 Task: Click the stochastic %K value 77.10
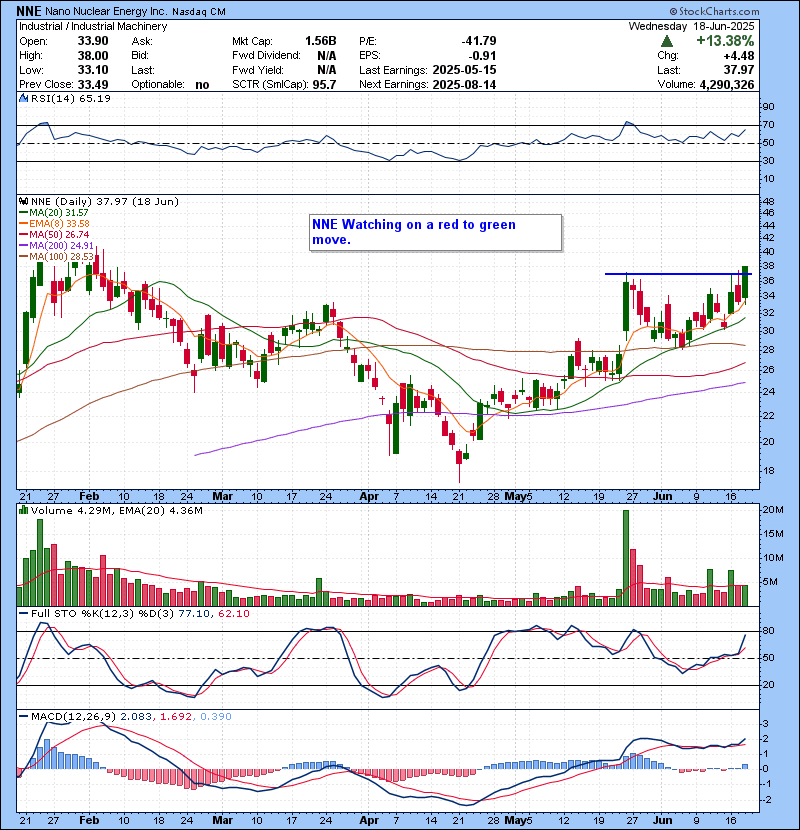[195, 614]
